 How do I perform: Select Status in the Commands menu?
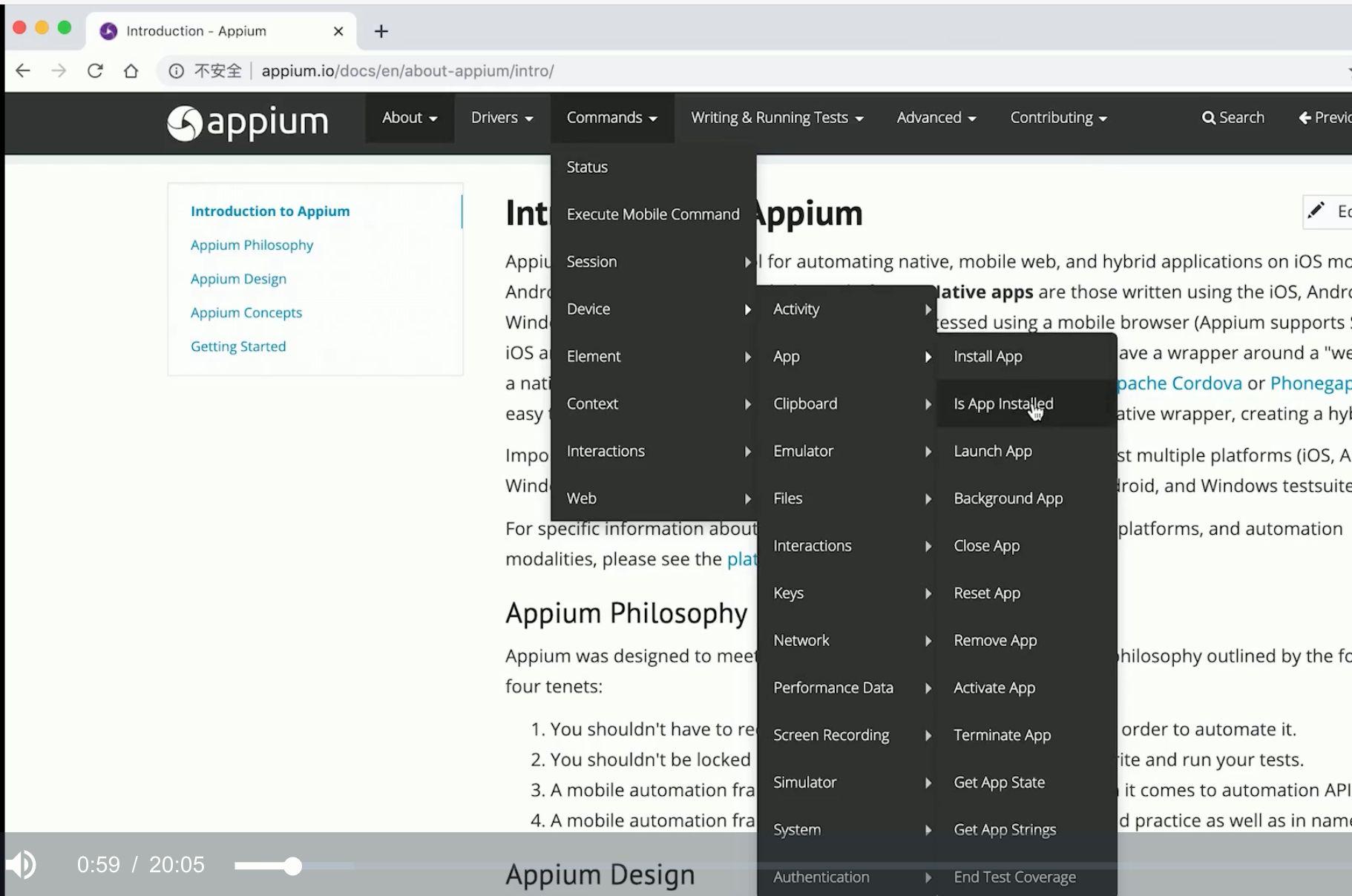[x=654, y=167]
